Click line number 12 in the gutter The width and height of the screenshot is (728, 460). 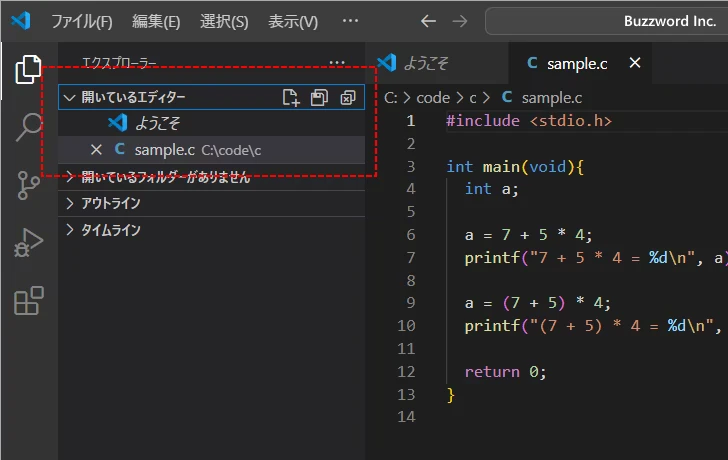click(x=406, y=372)
